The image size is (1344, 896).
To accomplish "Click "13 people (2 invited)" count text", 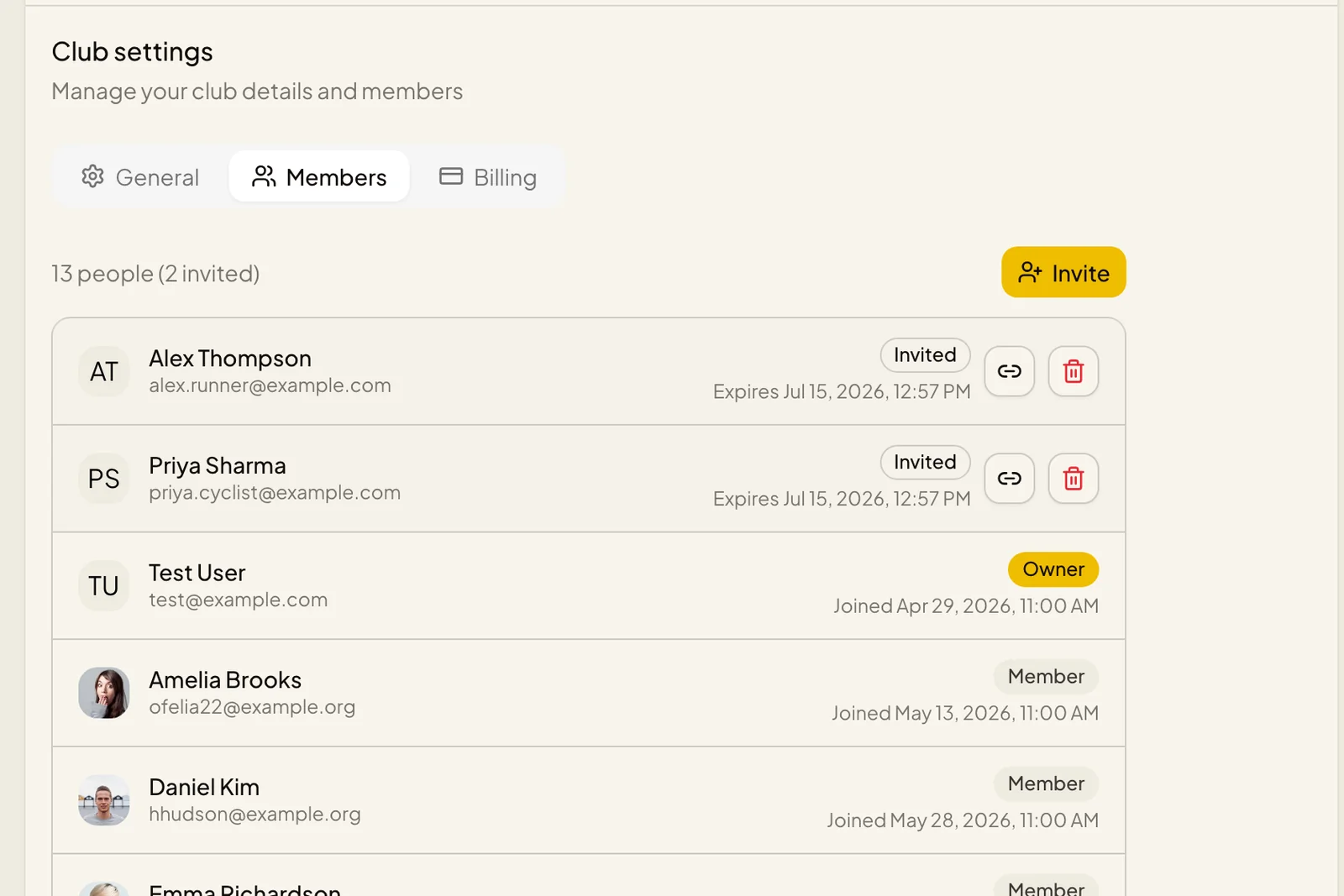I will [x=155, y=274].
